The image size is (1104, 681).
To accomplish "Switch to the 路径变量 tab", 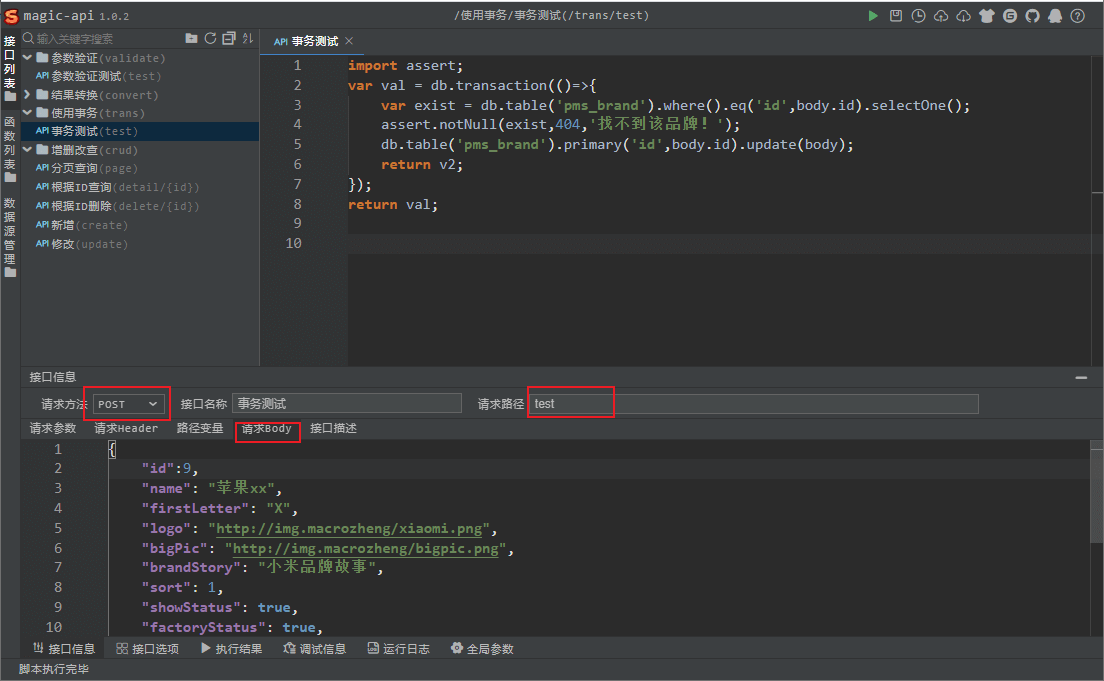I will [200, 428].
